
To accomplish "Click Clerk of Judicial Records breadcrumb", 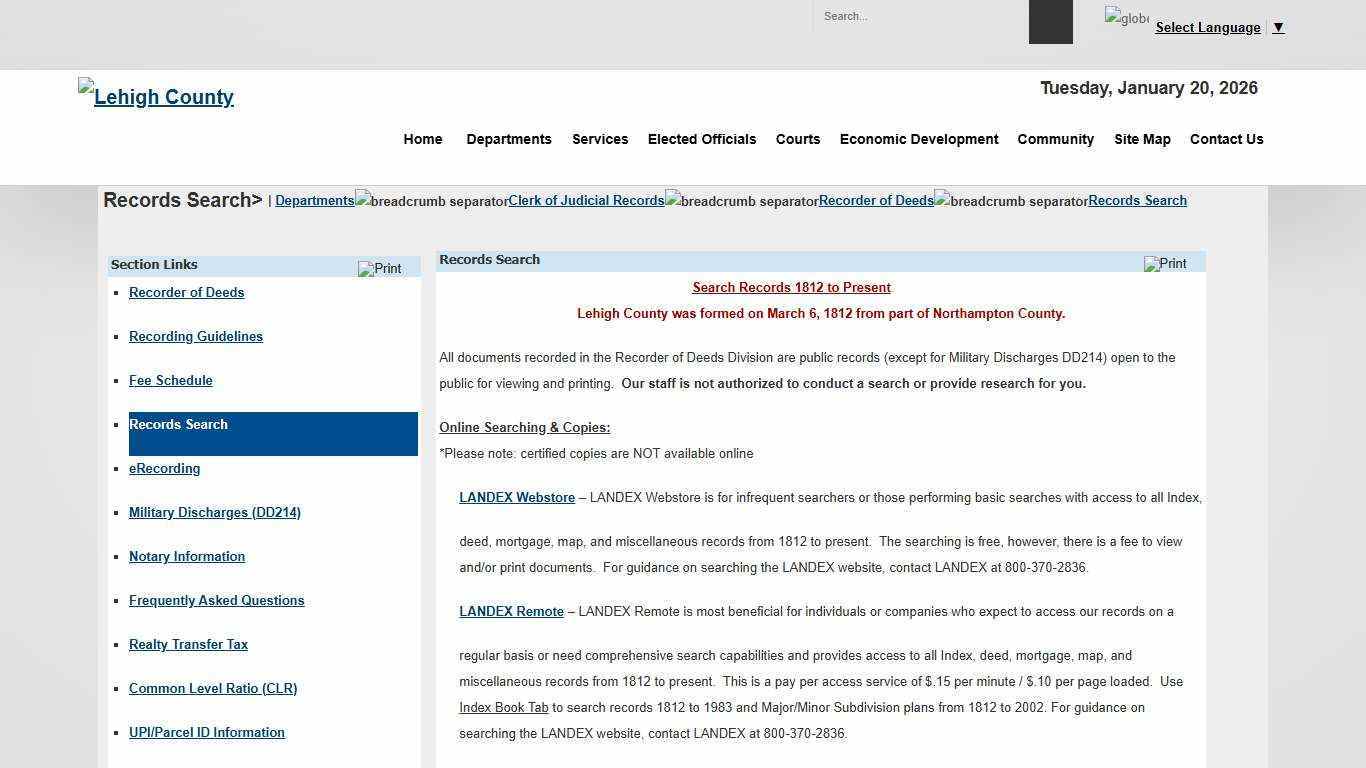I will [586, 200].
